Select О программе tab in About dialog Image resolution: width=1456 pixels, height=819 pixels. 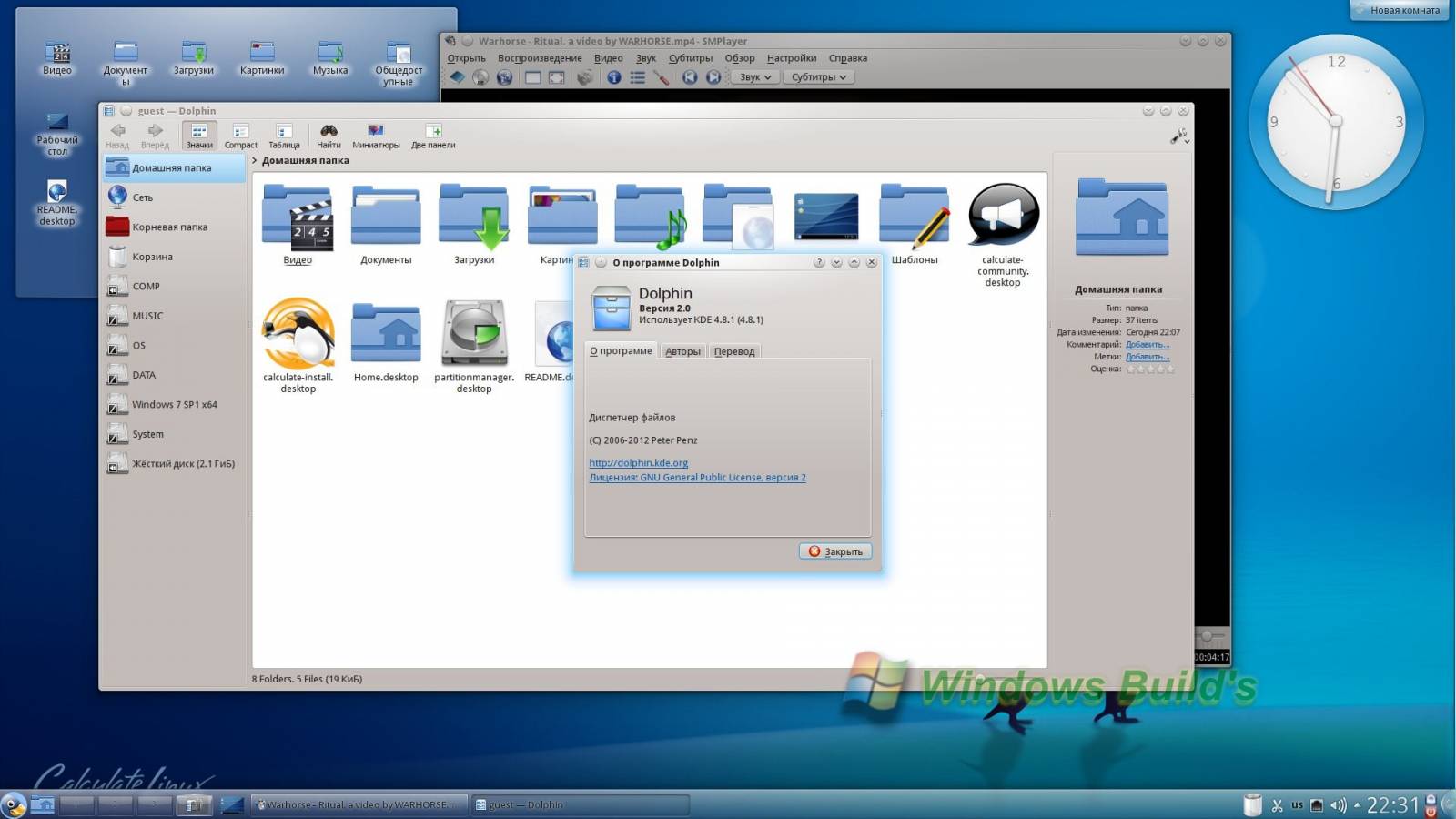click(621, 350)
